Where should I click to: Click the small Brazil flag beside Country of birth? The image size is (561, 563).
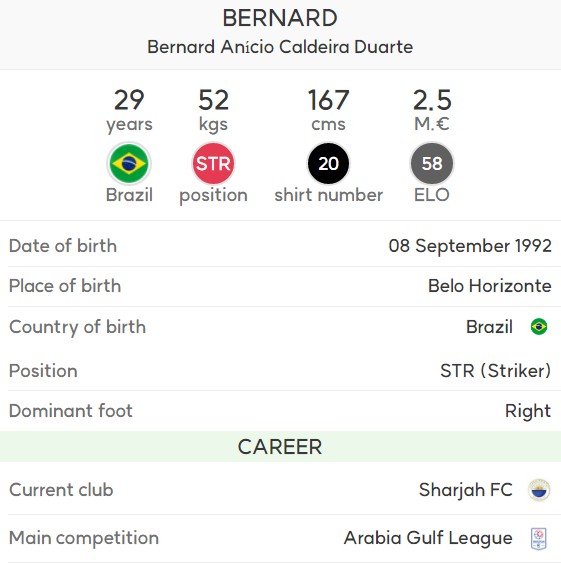click(539, 327)
